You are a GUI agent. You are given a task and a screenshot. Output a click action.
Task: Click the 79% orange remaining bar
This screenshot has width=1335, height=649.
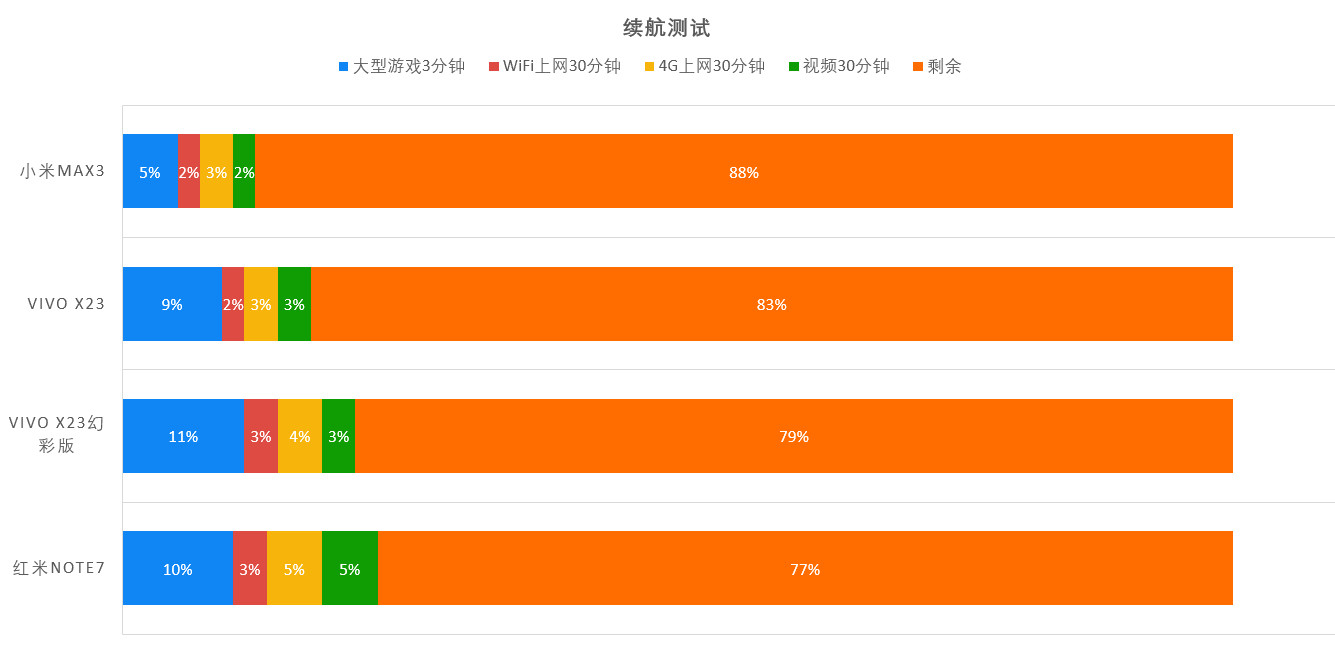pyautogui.click(x=793, y=436)
